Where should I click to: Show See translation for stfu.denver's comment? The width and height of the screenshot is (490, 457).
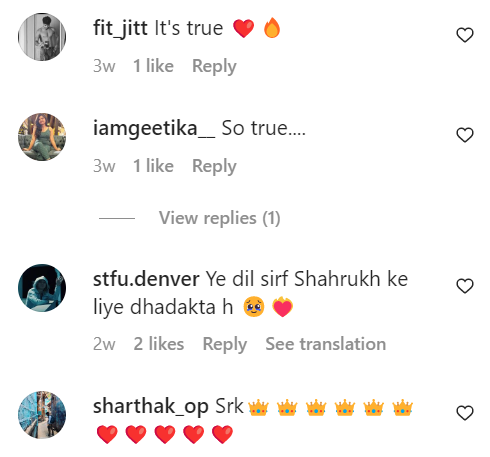pos(326,344)
